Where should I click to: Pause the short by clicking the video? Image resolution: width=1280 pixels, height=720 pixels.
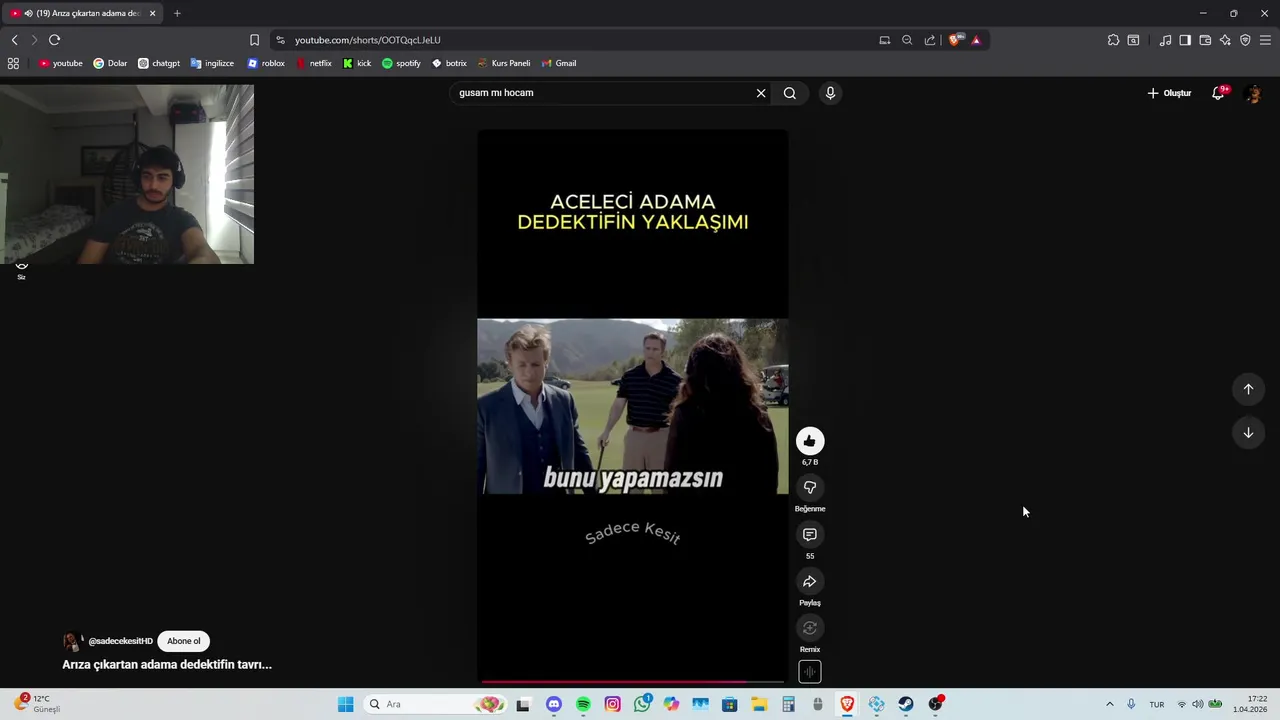[632, 406]
